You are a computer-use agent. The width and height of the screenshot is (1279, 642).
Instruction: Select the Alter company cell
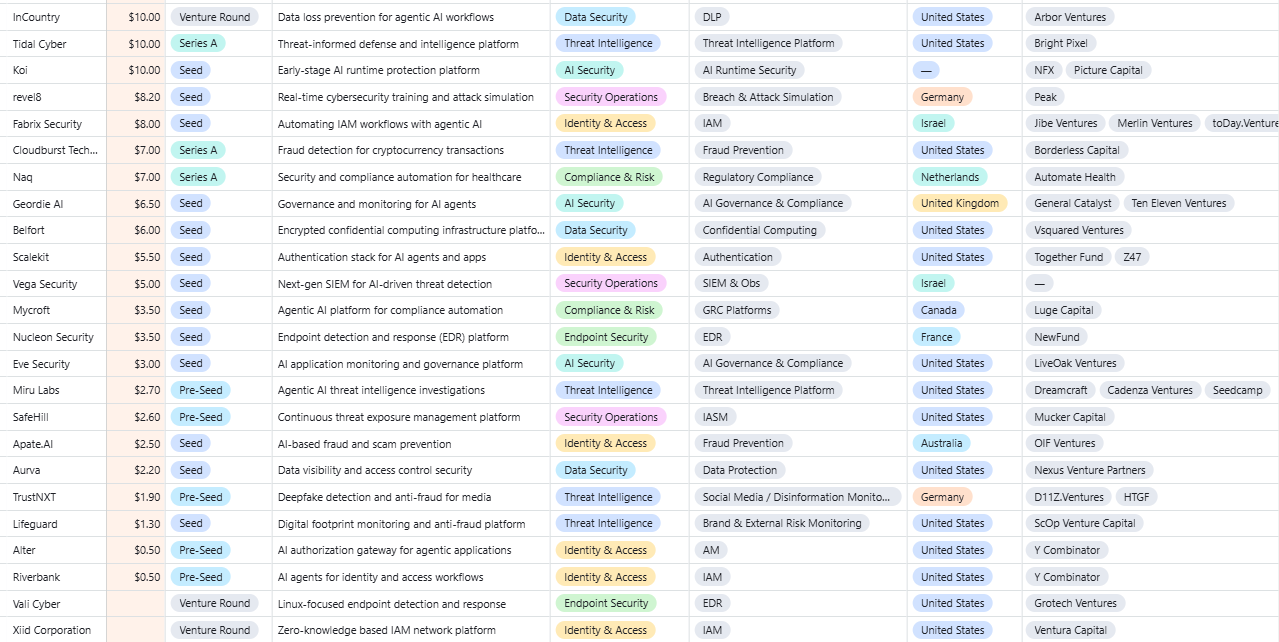pyautogui.click(x=53, y=550)
